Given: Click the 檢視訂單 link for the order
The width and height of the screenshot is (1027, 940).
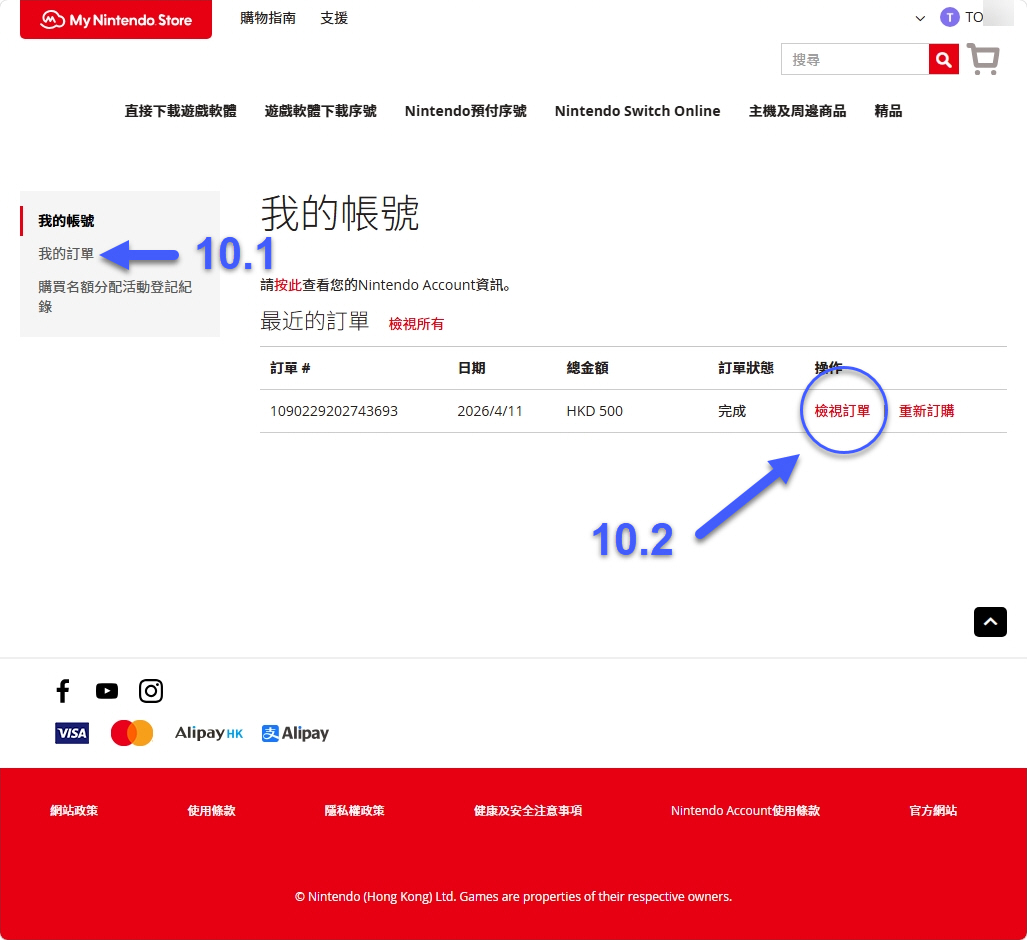Looking at the screenshot, I should tap(843, 410).
